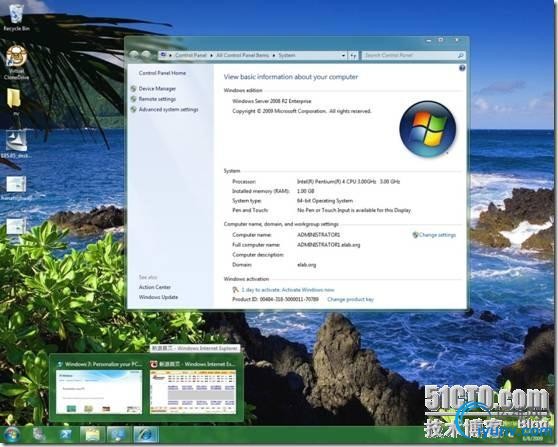Open Windows Explorer from the taskbar

(x=92, y=435)
